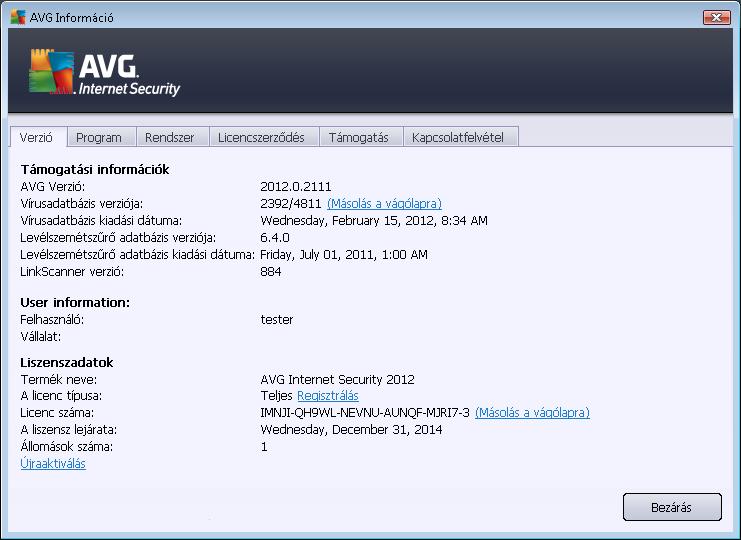Select the Verzió tab

point(38,137)
